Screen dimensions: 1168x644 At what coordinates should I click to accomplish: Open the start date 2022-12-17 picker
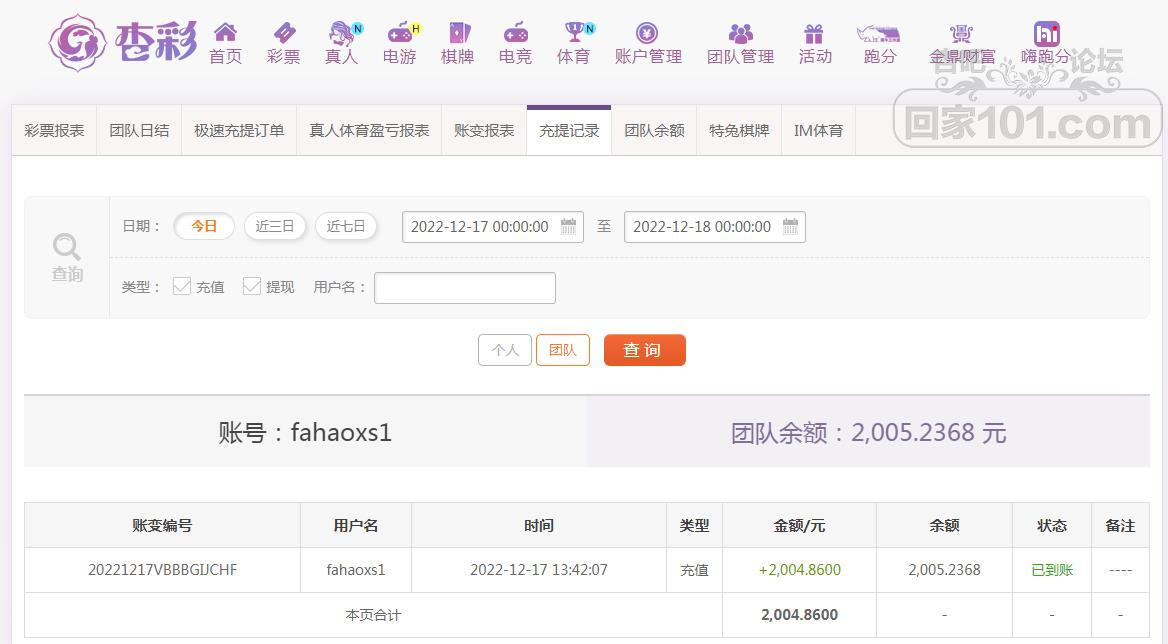(x=492, y=227)
